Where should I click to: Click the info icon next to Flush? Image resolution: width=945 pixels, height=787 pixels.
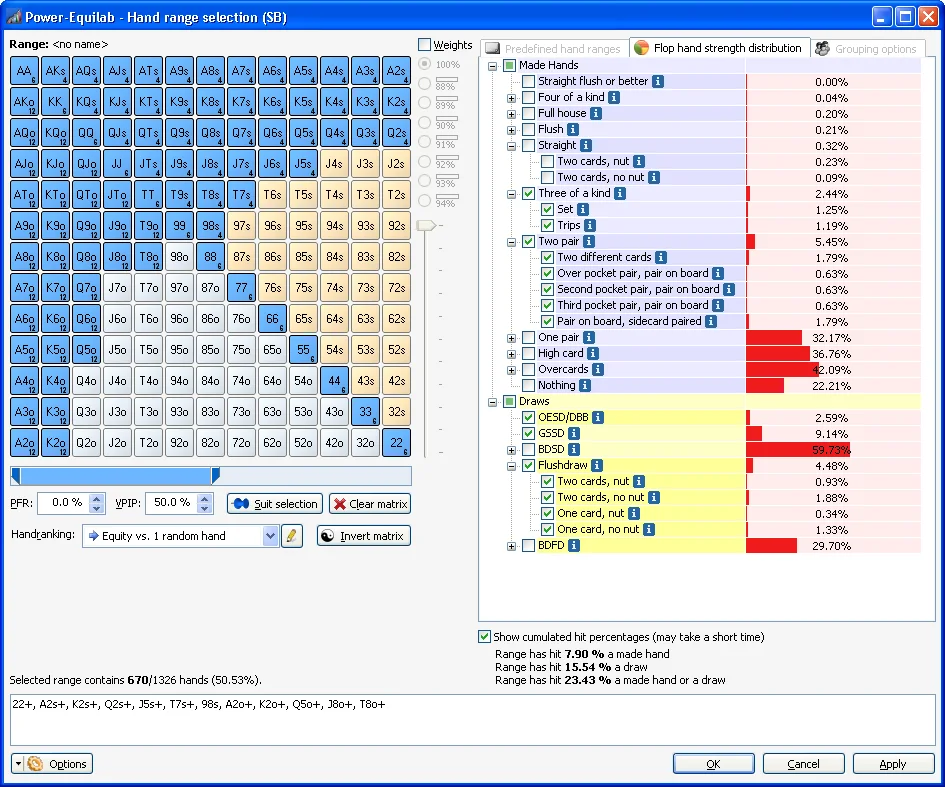click(x=573, y=129)
